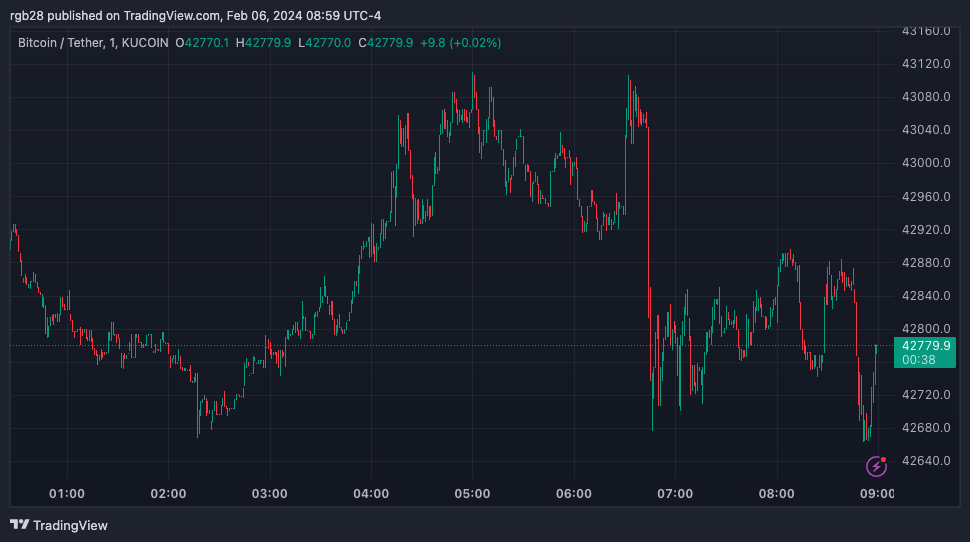Click the KUCOIN exchange label
The height and width of the screenshot is (542, 970).
145,43
